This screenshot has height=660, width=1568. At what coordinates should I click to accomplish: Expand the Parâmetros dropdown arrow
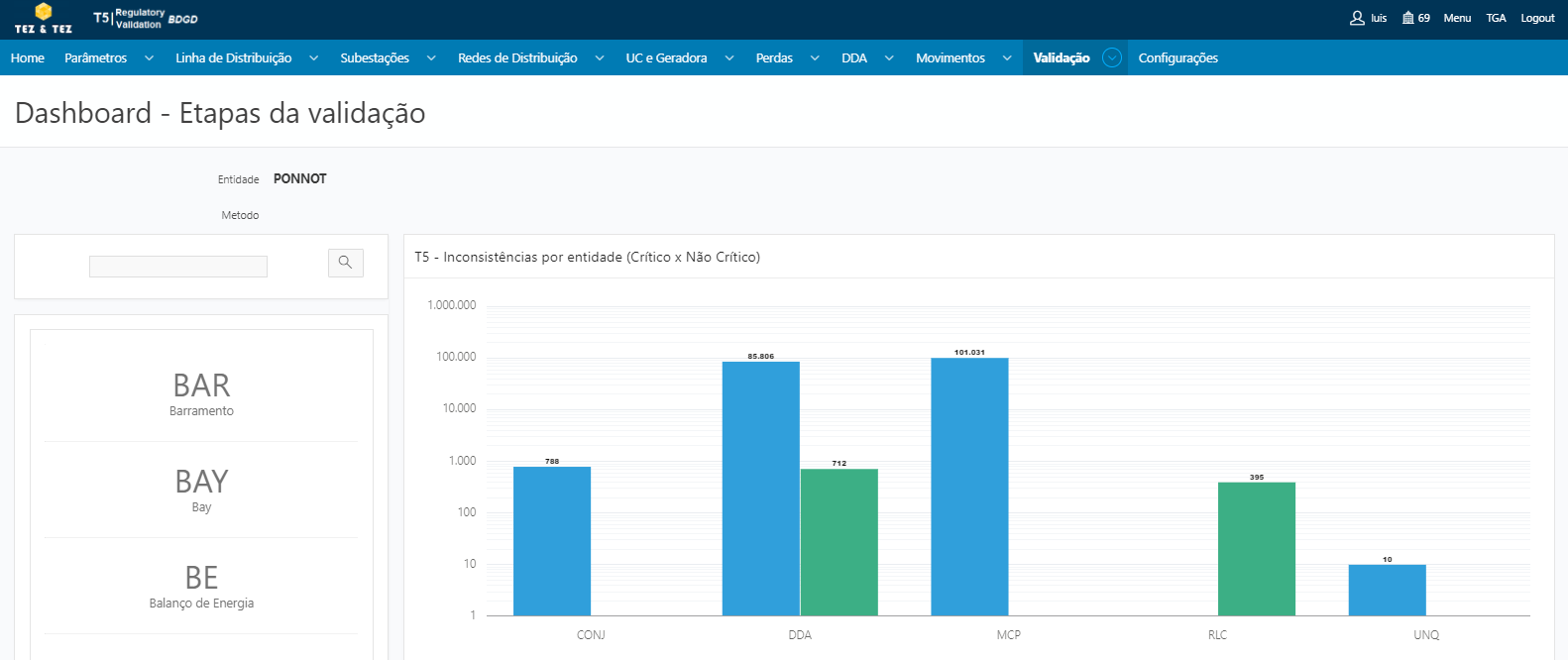click(150, 58)
